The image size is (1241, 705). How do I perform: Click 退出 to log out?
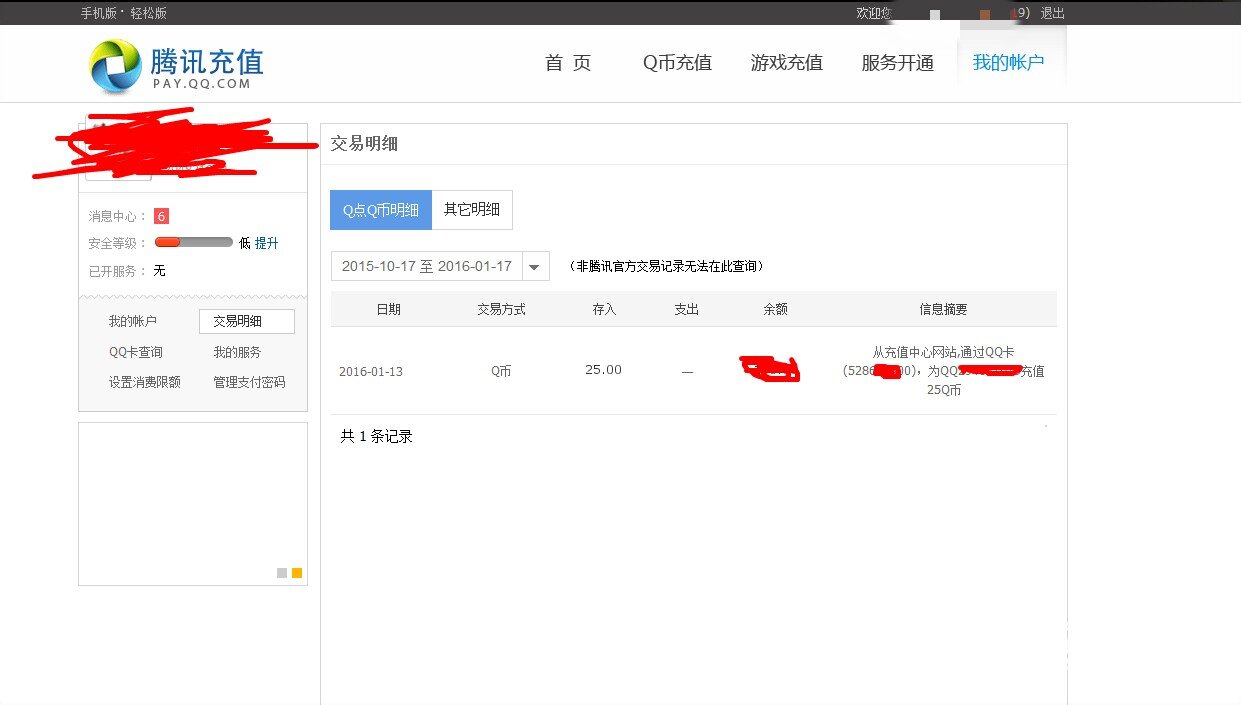pos(1053,13)
